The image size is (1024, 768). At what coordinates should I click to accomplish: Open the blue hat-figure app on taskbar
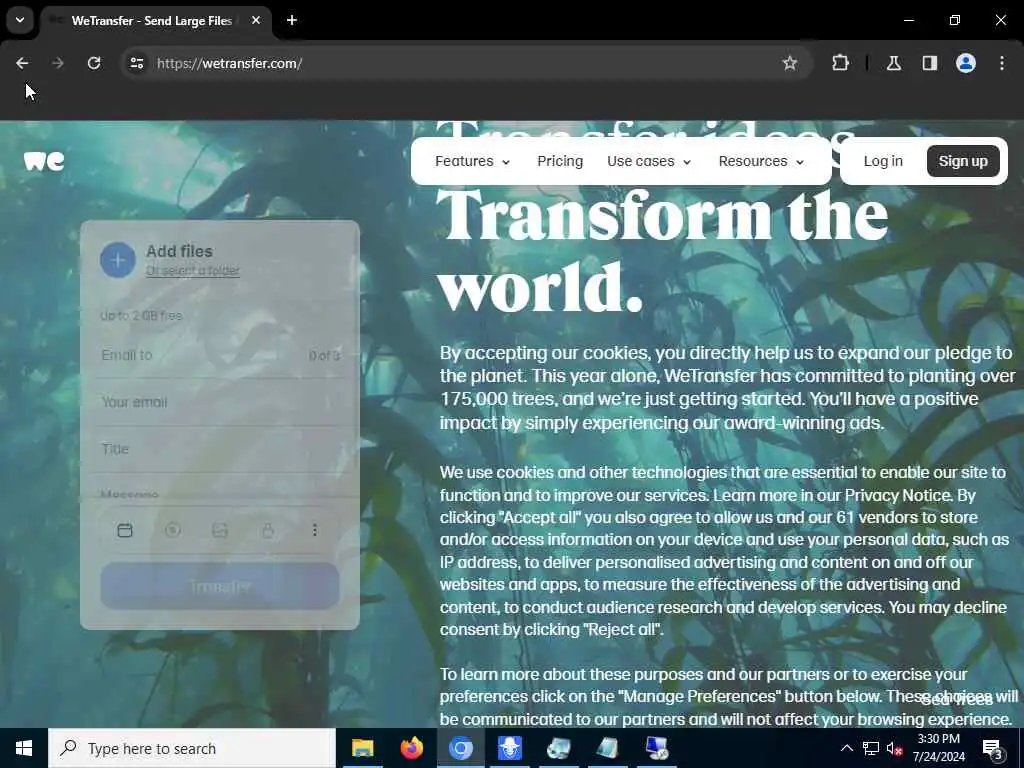coord(509,748)
